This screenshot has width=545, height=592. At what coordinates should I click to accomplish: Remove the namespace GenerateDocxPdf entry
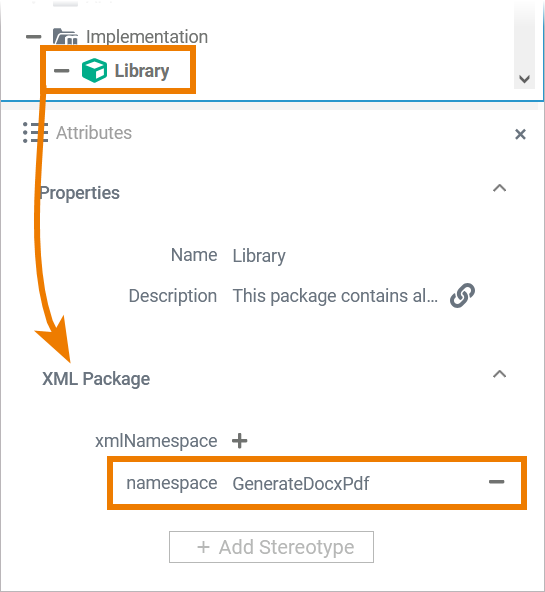(x=496, y=482)
